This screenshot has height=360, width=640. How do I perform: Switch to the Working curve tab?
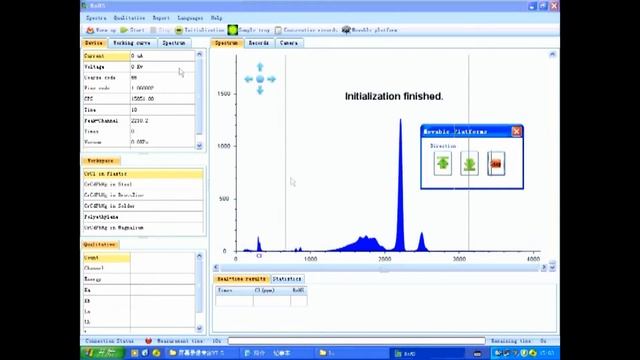[x=132, y=43]
